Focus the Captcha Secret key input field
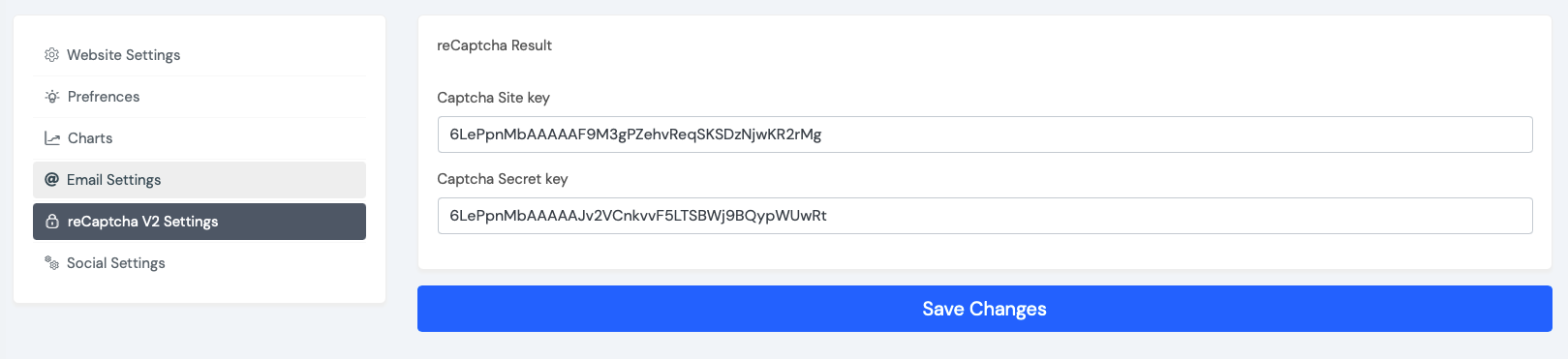 tap(985, 216)
